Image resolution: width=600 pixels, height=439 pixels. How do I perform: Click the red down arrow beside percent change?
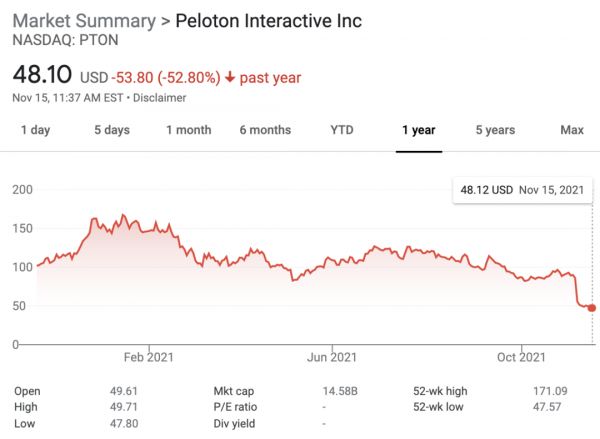[229, 78]
